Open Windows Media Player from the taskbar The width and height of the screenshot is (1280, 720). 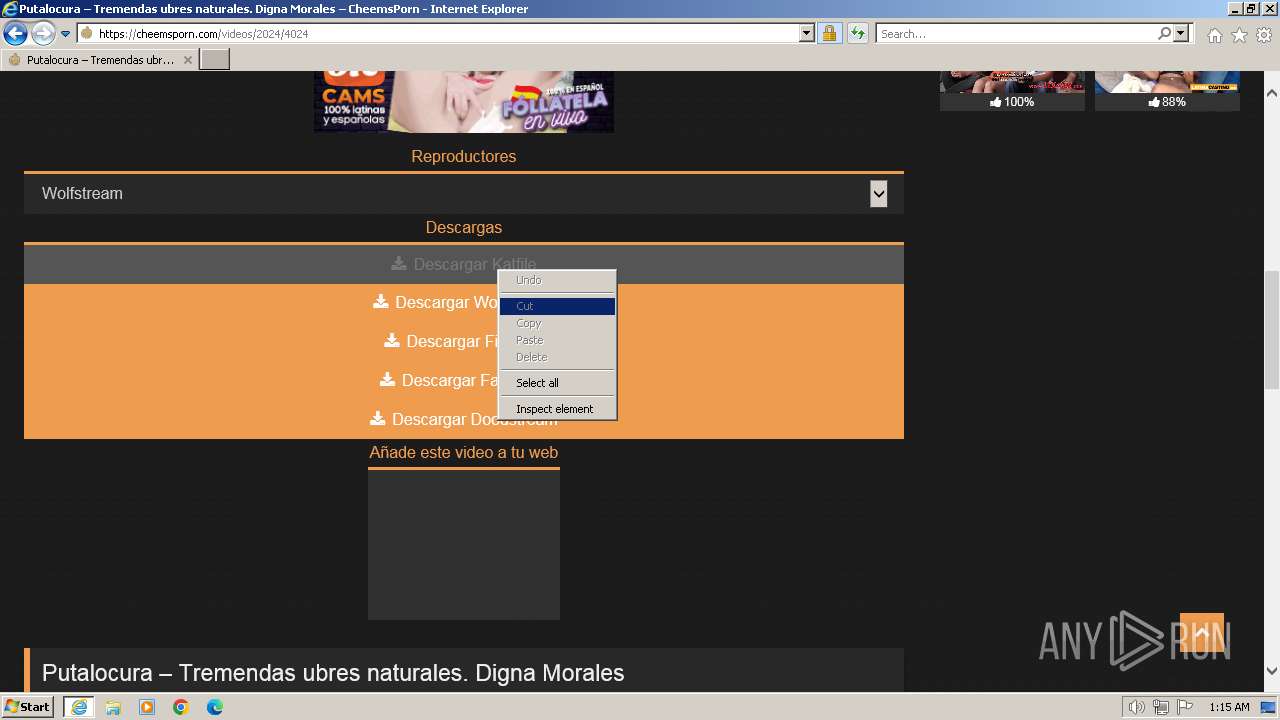[x=147, y=707]
